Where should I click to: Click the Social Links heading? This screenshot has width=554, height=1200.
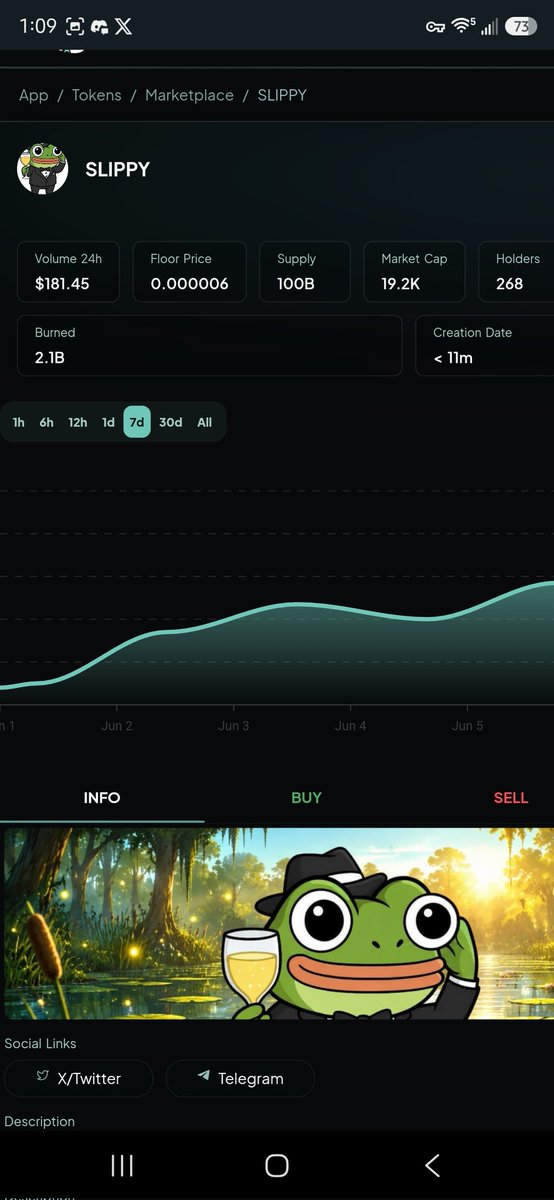click(40, 1043)
